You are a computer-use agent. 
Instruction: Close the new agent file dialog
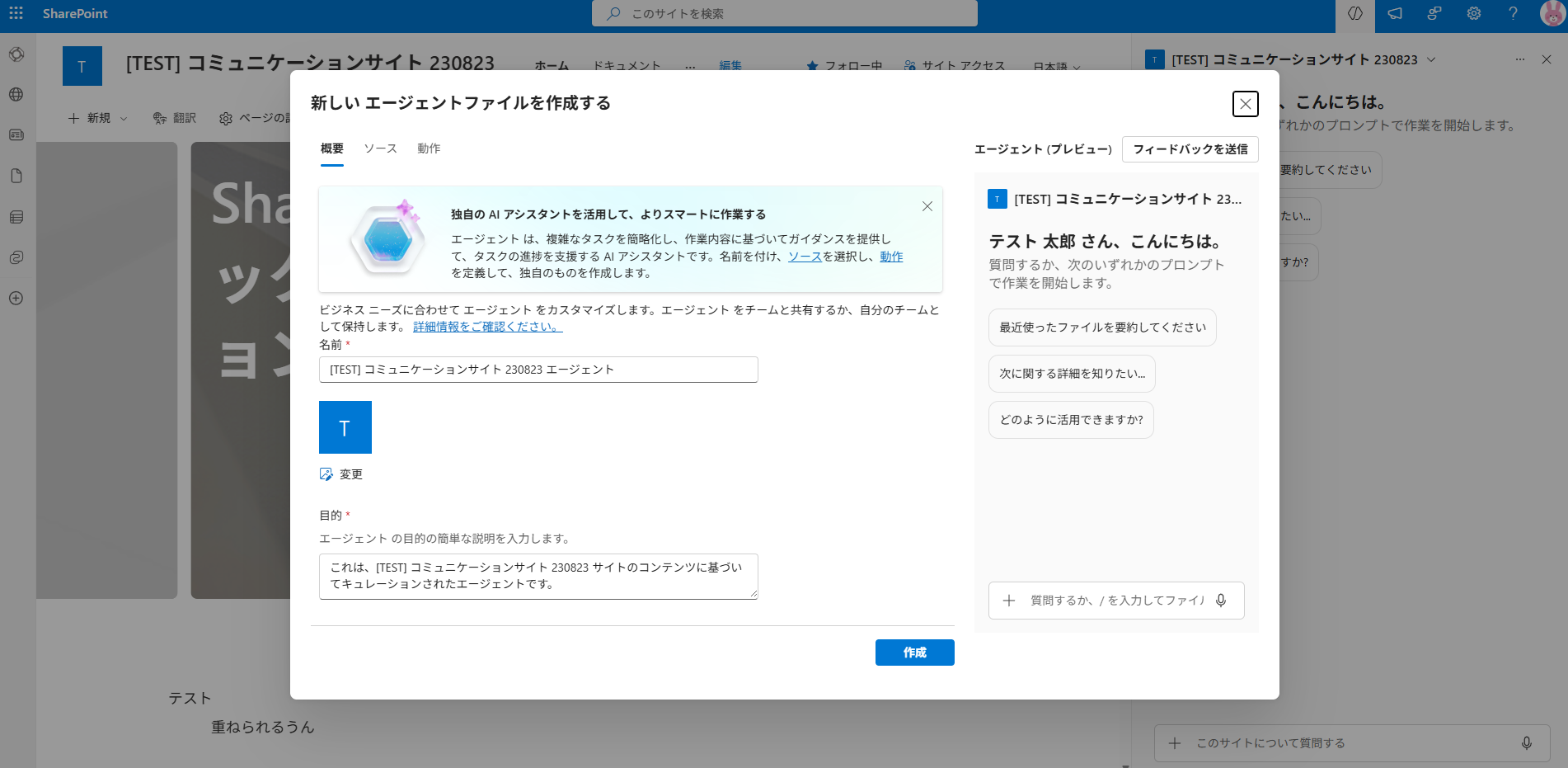(1245, 104)
